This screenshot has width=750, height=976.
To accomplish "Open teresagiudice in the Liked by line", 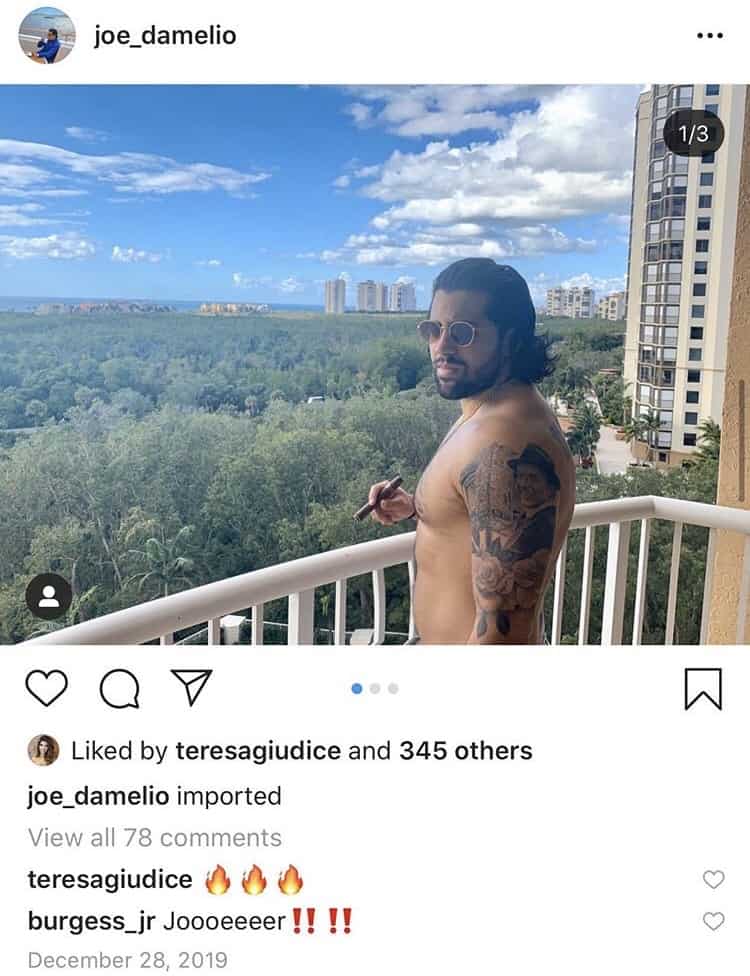I will [258, 751].
